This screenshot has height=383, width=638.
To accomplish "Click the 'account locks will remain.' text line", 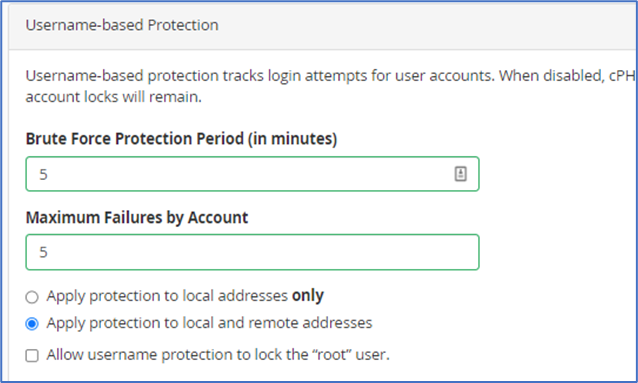I will [114, 97].
